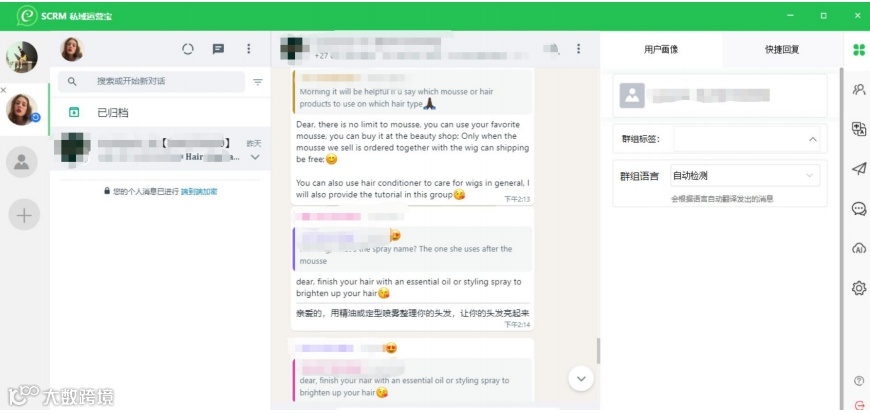Open the settings gear in right sidebar
Viewport: 870px width, 413px height.
point(858,288)
